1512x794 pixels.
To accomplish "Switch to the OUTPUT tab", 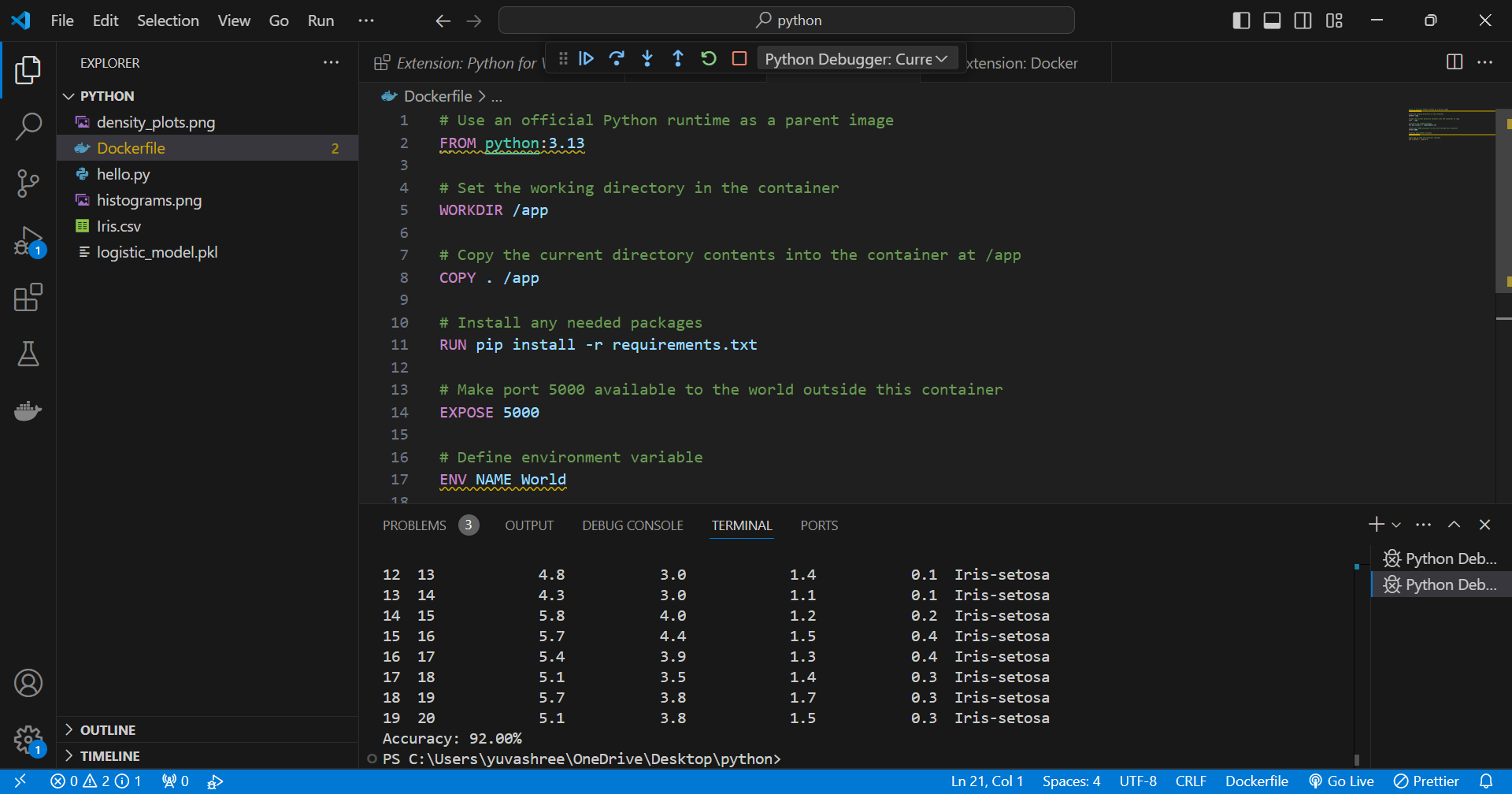I will click(x=529, y=525).
